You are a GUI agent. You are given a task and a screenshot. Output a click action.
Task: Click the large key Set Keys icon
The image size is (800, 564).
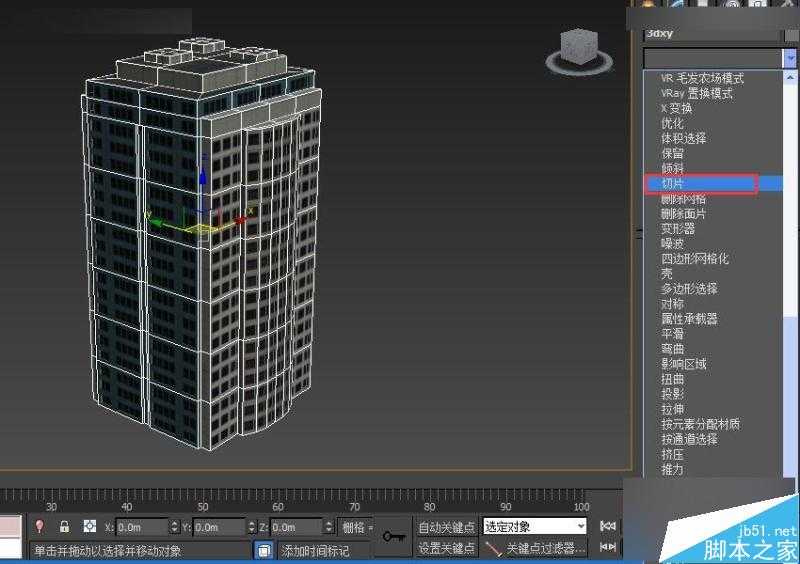393,536
